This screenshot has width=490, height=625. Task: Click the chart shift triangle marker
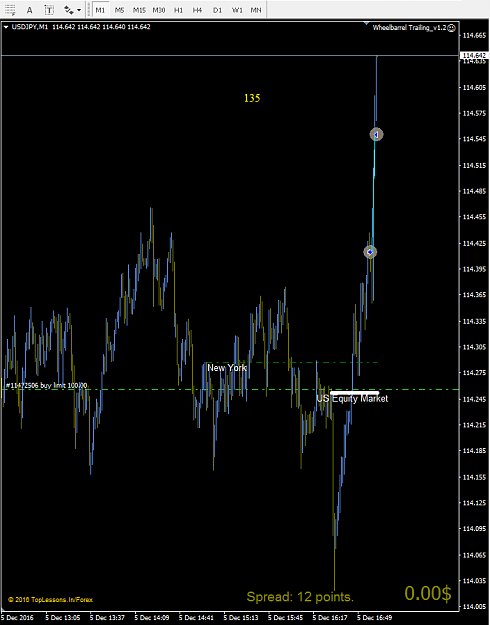click(366, 24)
